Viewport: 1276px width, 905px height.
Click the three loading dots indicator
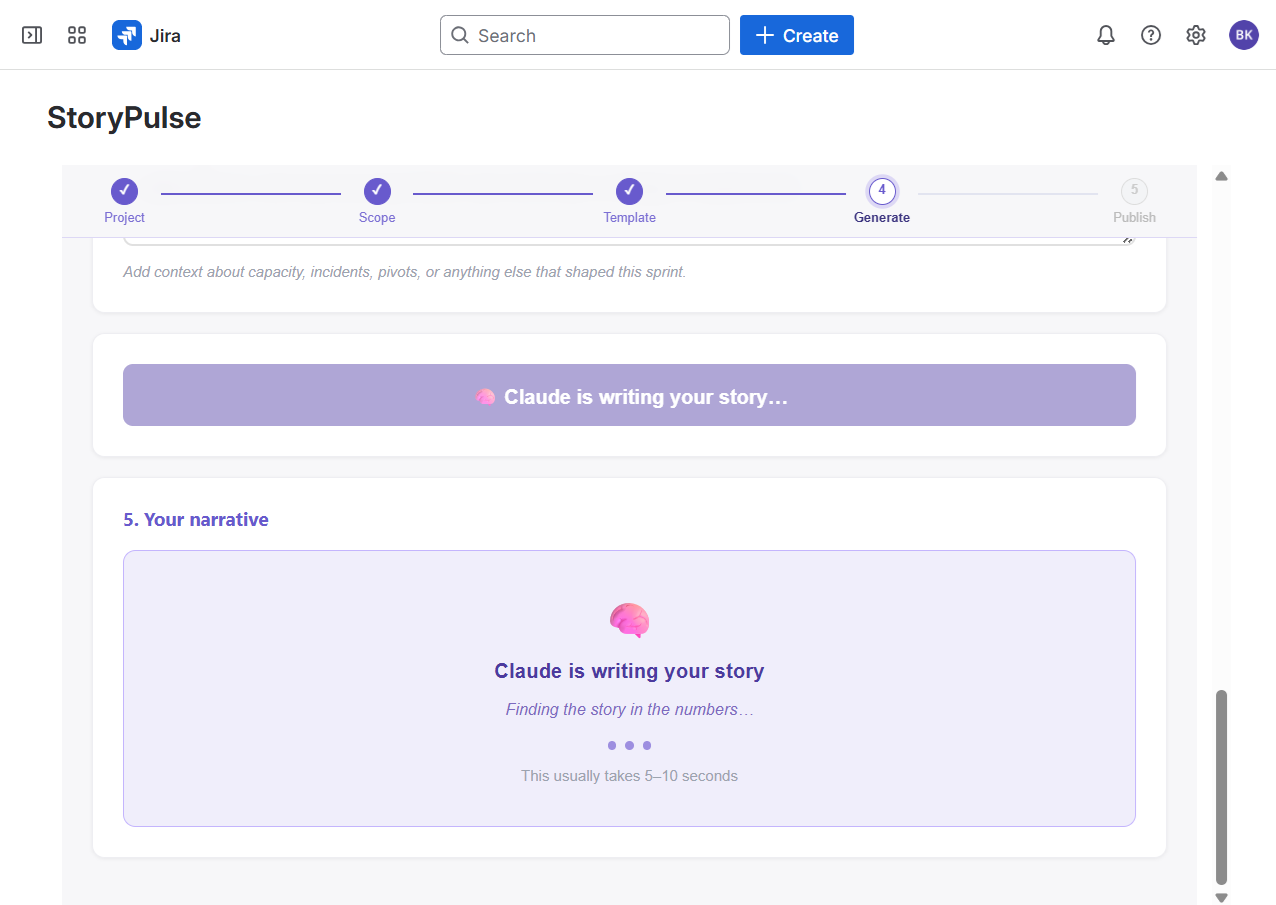tap(629, 745)
